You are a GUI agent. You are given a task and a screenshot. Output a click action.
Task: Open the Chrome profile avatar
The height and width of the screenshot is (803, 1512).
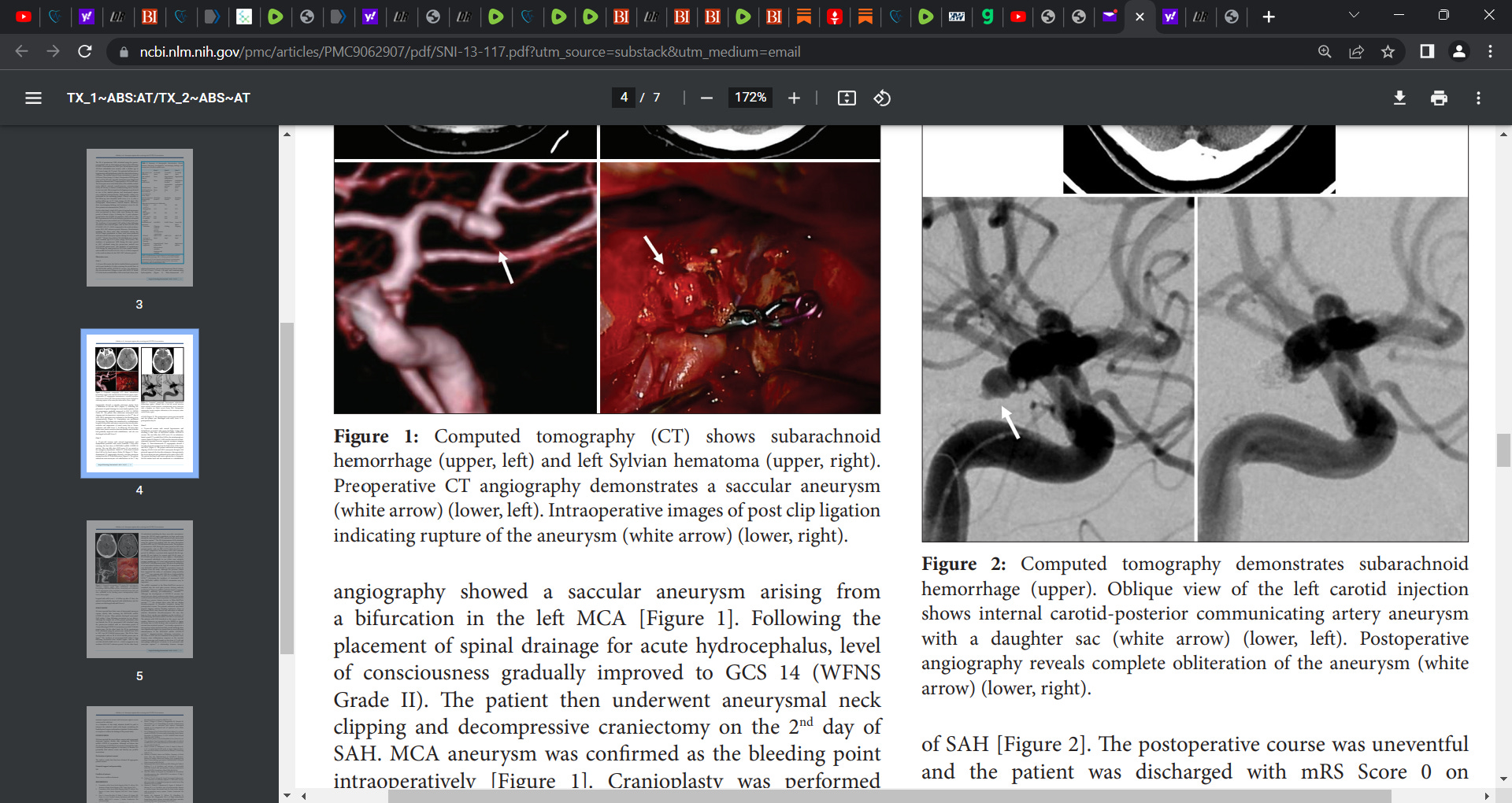tap(1458, 51)
